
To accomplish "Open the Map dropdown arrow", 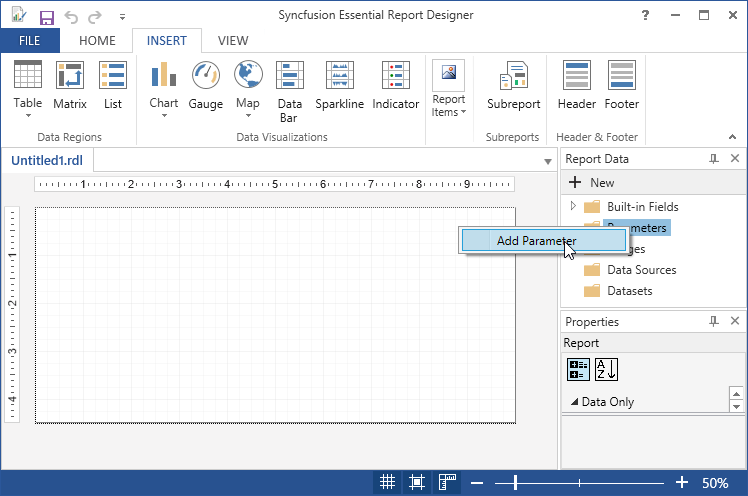I will pos(248,116).
